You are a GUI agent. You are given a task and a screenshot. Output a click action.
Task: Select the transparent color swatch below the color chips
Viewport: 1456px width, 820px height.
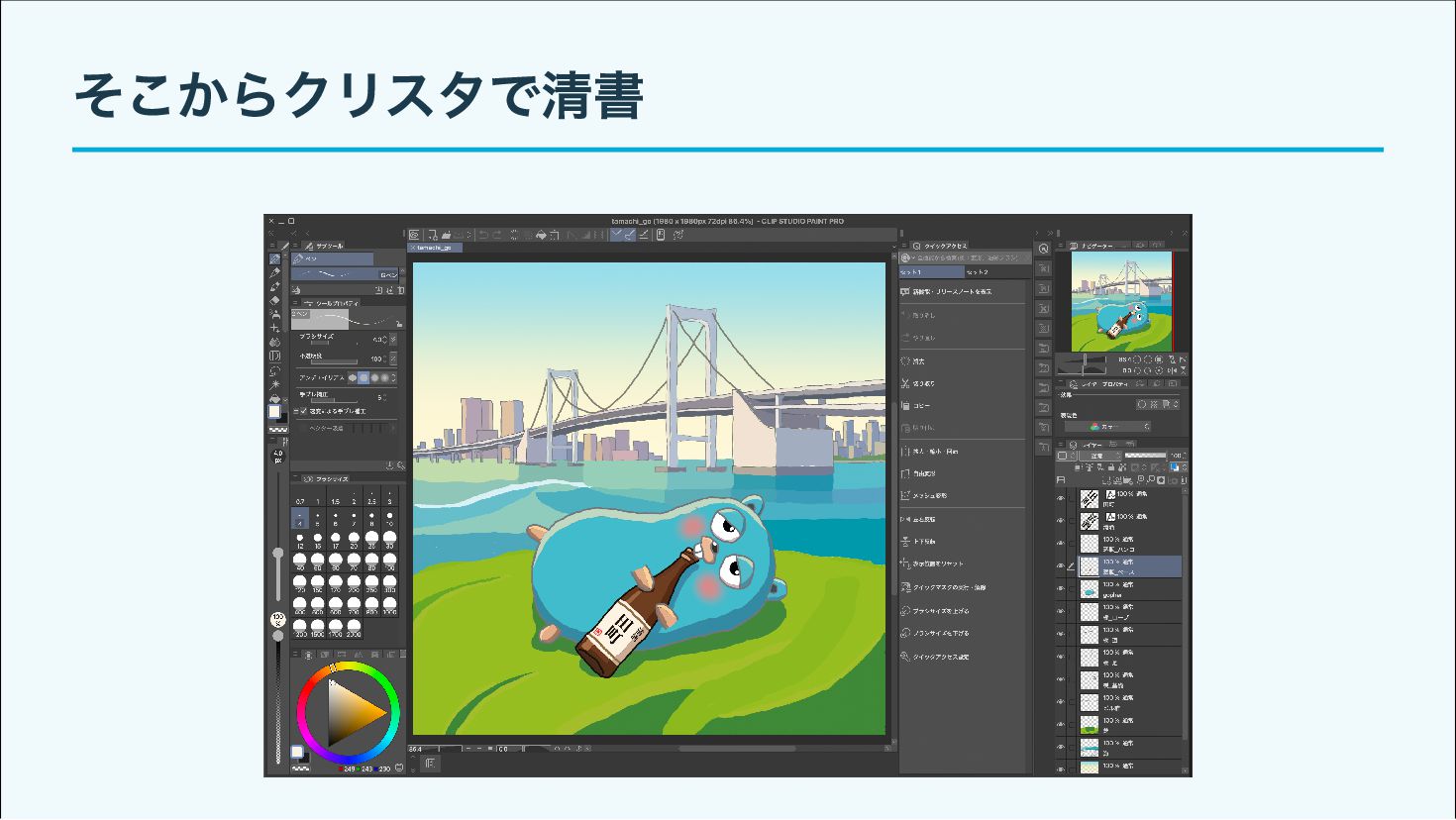278,430
